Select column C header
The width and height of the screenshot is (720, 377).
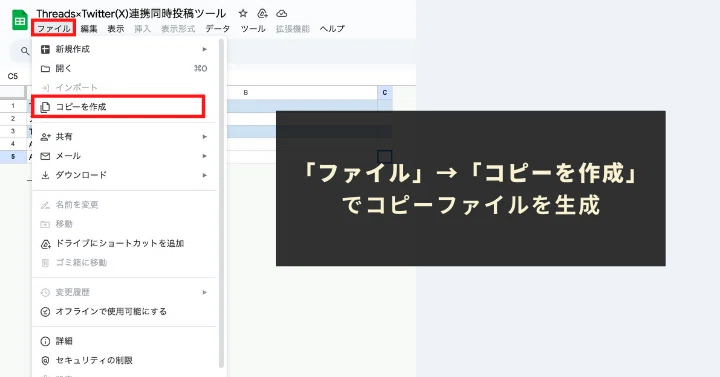[385, 93]
